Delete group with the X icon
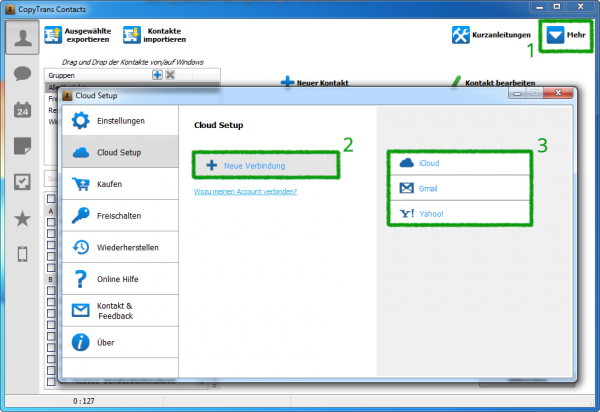The image size is (600, 412). 170,75
